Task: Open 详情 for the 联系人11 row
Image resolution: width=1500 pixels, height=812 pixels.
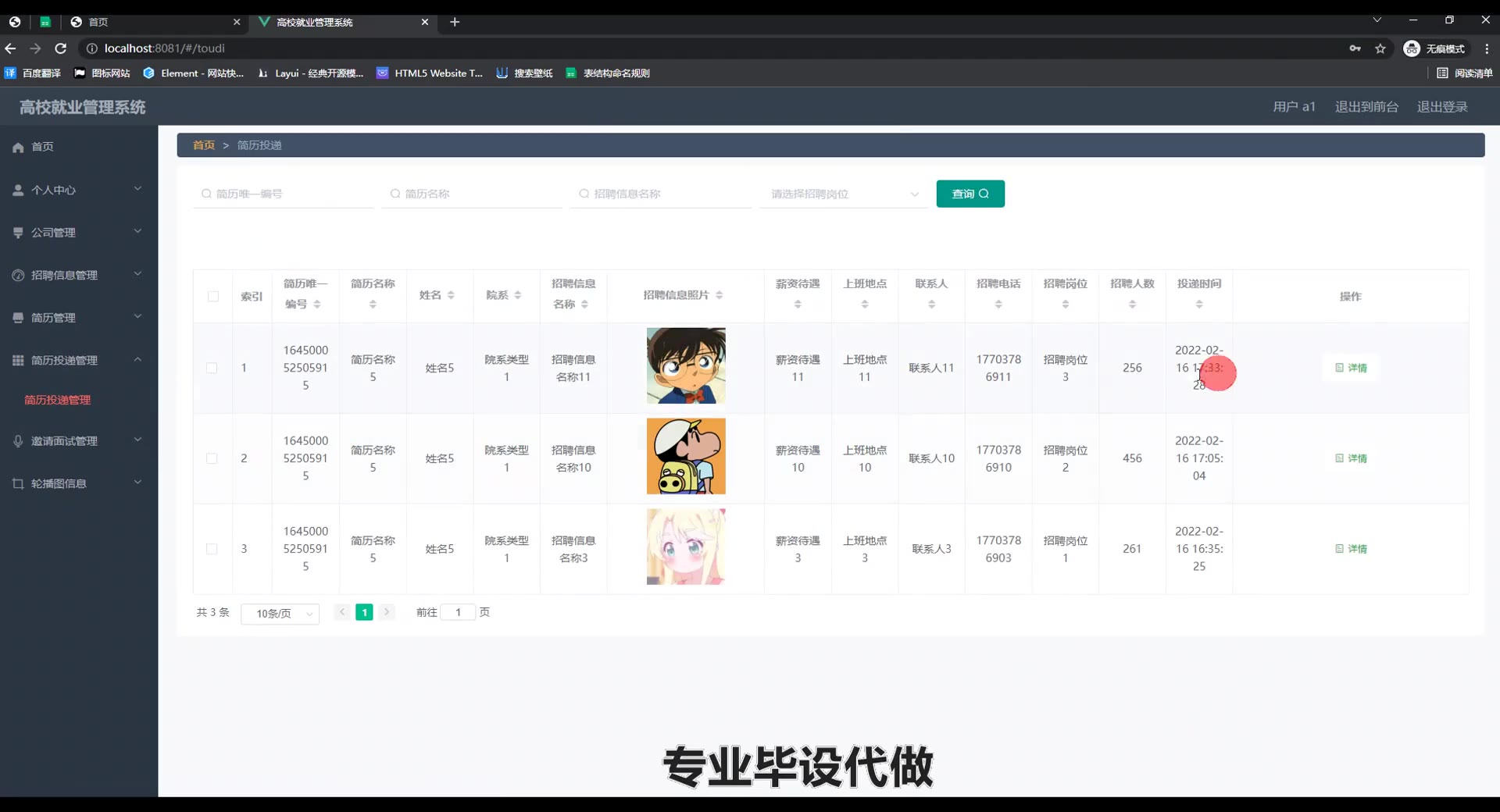Action: pos(1351,368)
